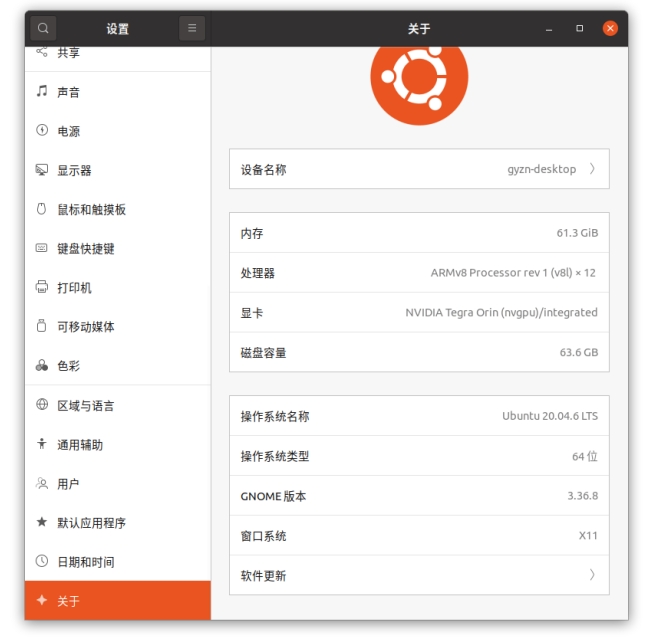
Task: Click the power icon beside 电源
Action: coord(42,130)
